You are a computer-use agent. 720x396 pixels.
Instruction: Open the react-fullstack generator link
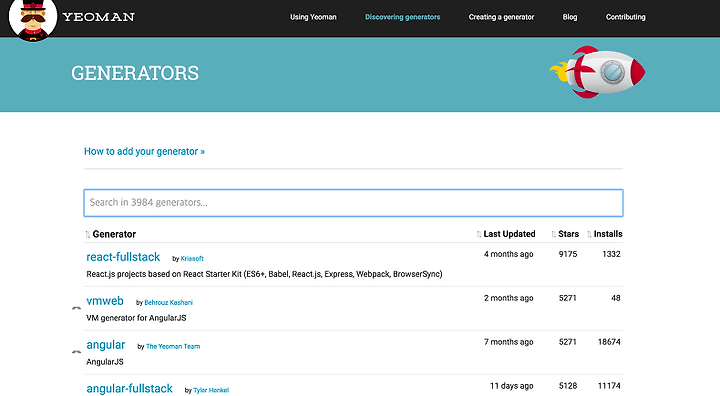tap(123, 257)
